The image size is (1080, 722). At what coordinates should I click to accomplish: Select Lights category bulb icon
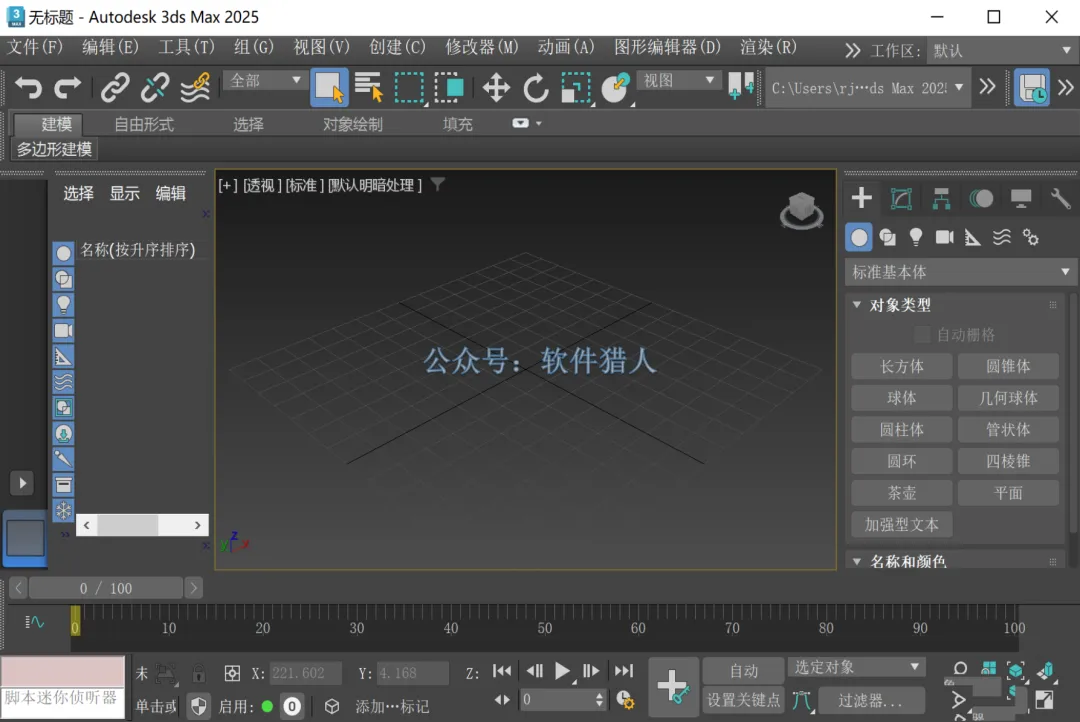(915, 238)
